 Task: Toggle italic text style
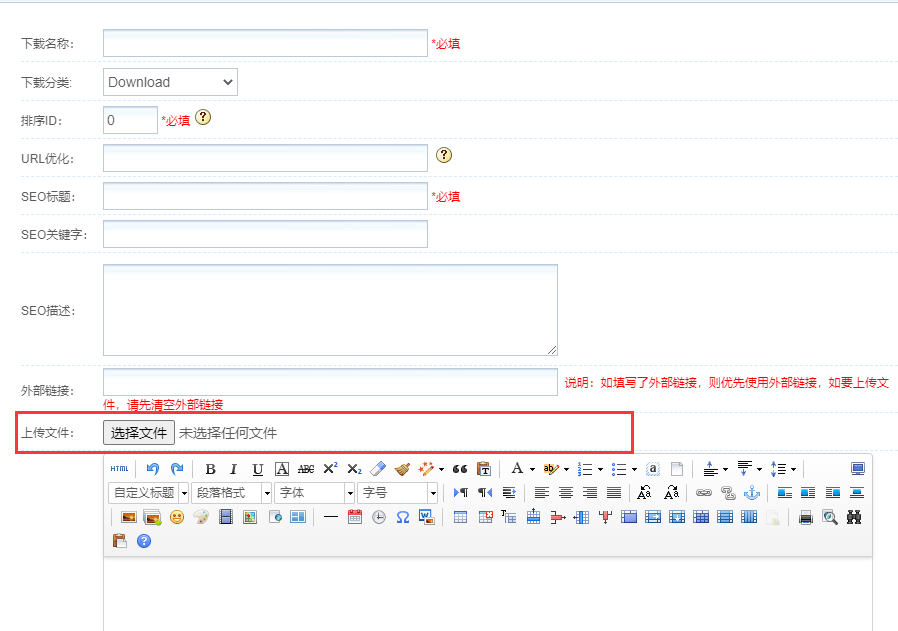point(233,469)
